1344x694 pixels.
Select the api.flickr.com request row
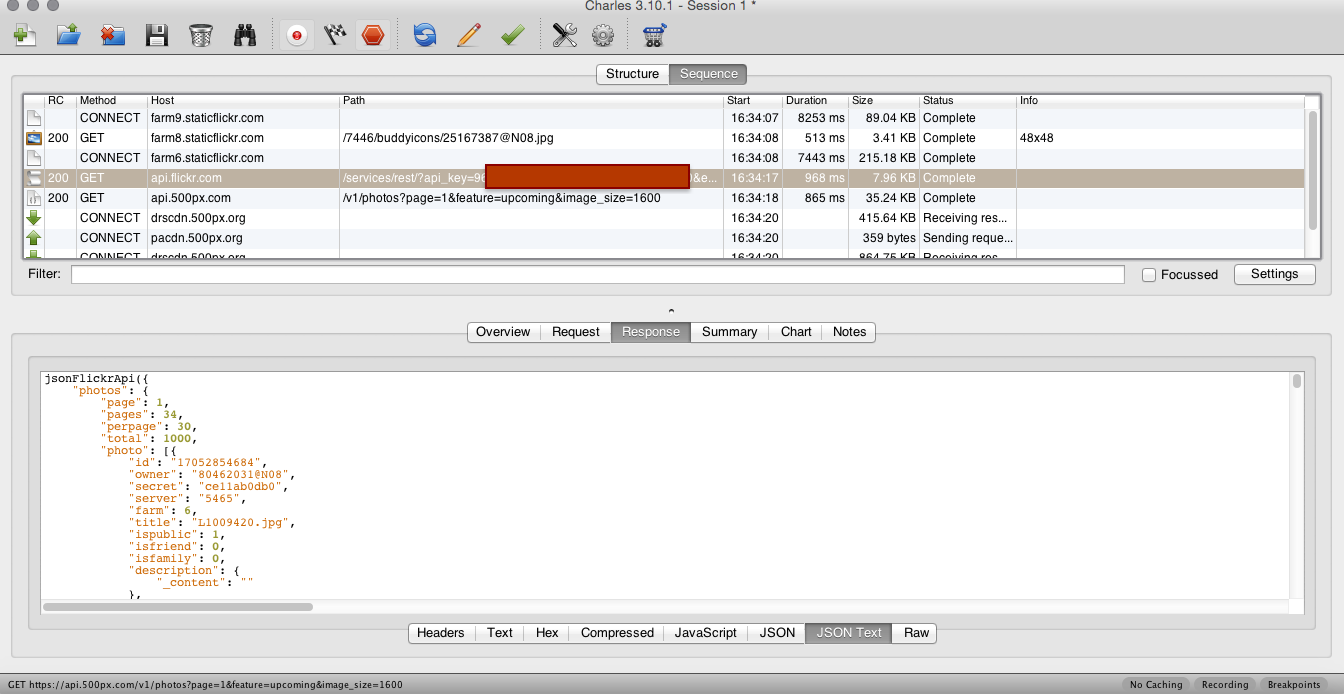click(664, 178)
